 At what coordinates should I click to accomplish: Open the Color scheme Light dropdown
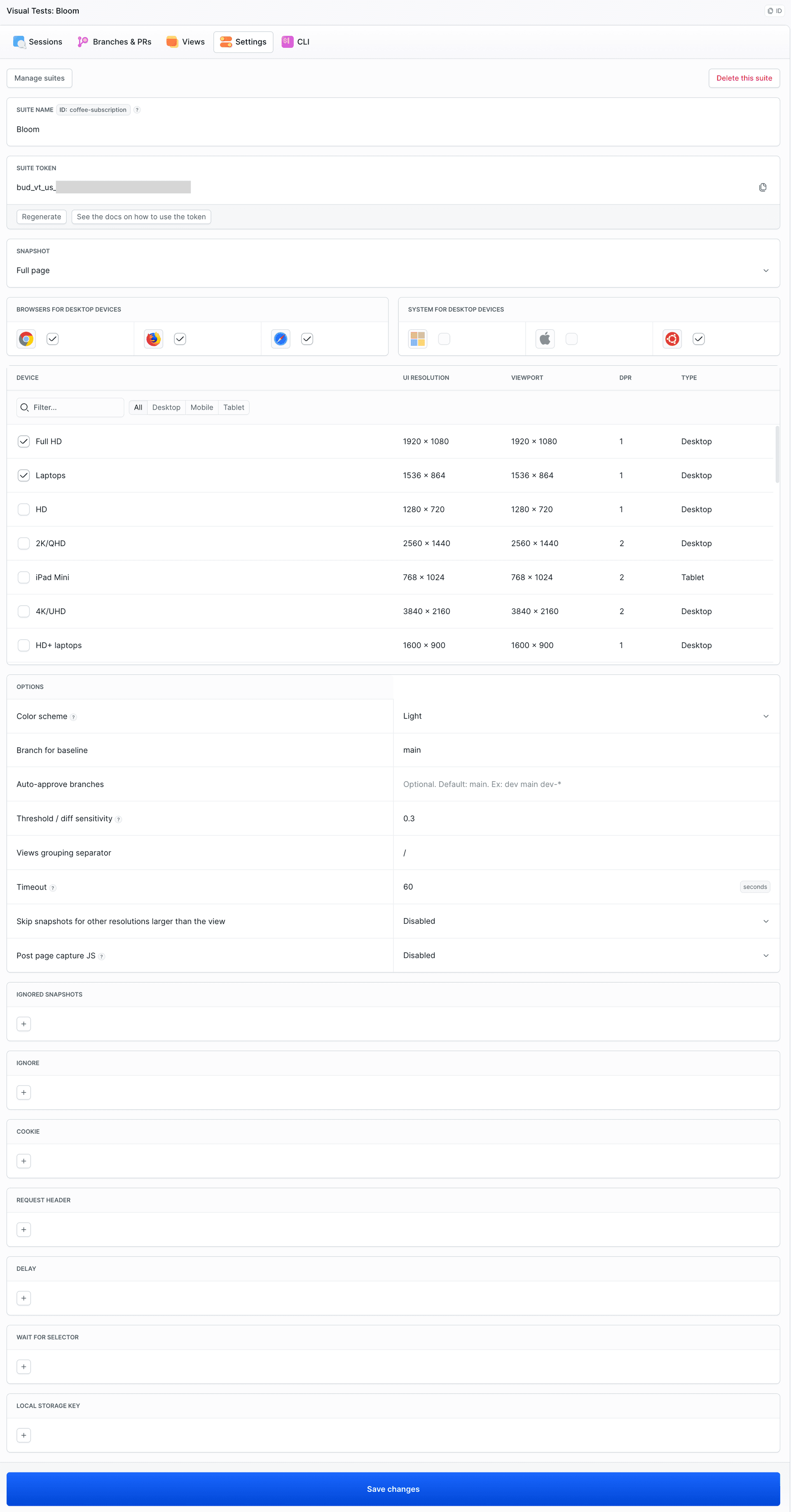tap(586, 716)
